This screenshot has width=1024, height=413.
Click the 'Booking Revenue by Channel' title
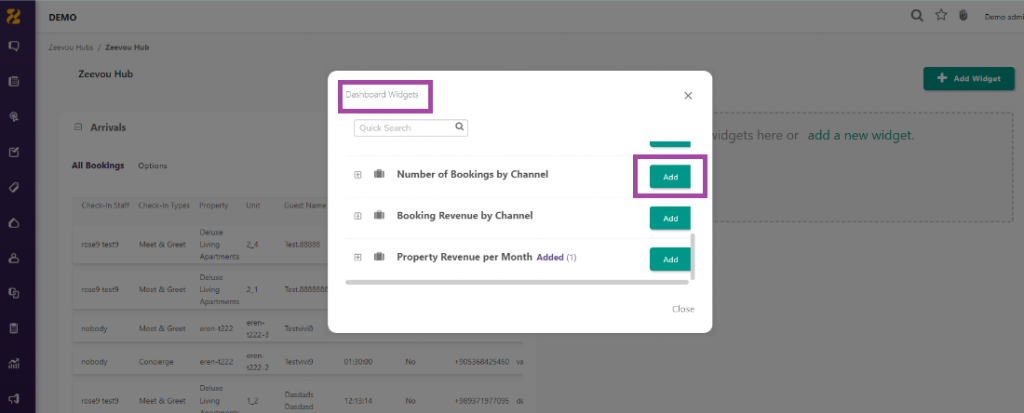[x=465, y=216]
